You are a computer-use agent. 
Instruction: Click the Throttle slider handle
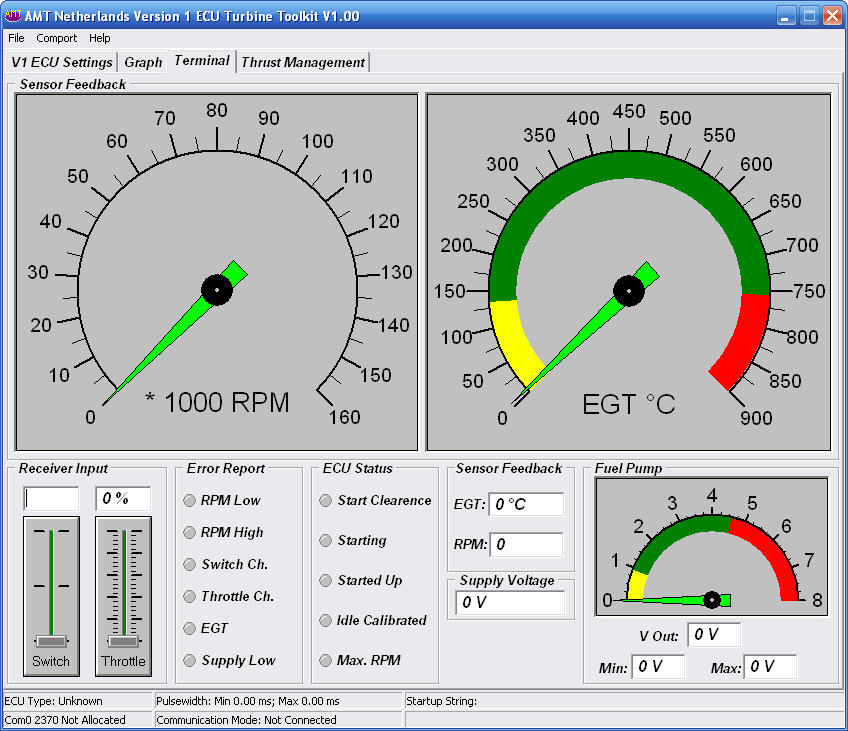[x=123, y=641]
